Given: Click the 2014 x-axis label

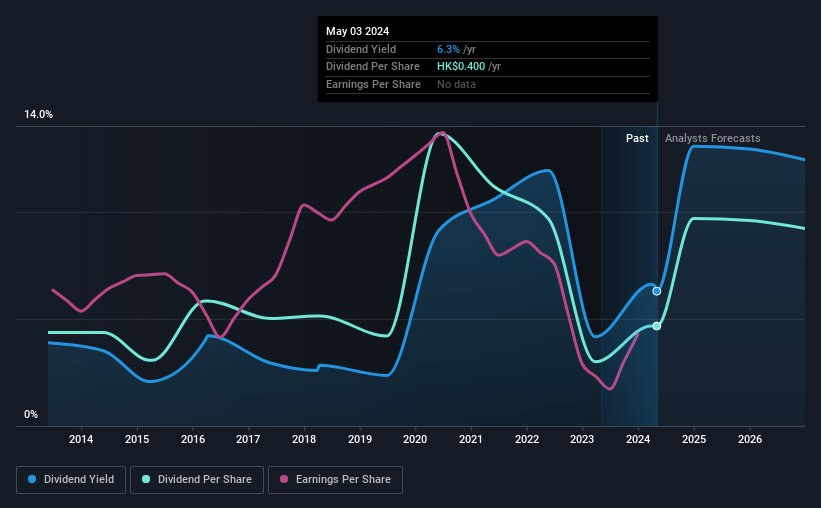Looking at the screenshot, I should [x=81, y=439].
